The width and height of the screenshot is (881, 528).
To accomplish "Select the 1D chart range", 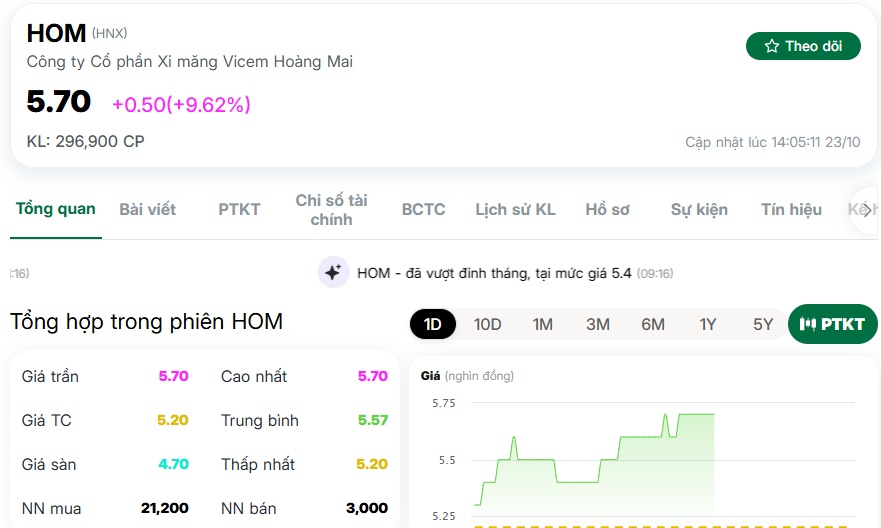I will 433,324.
